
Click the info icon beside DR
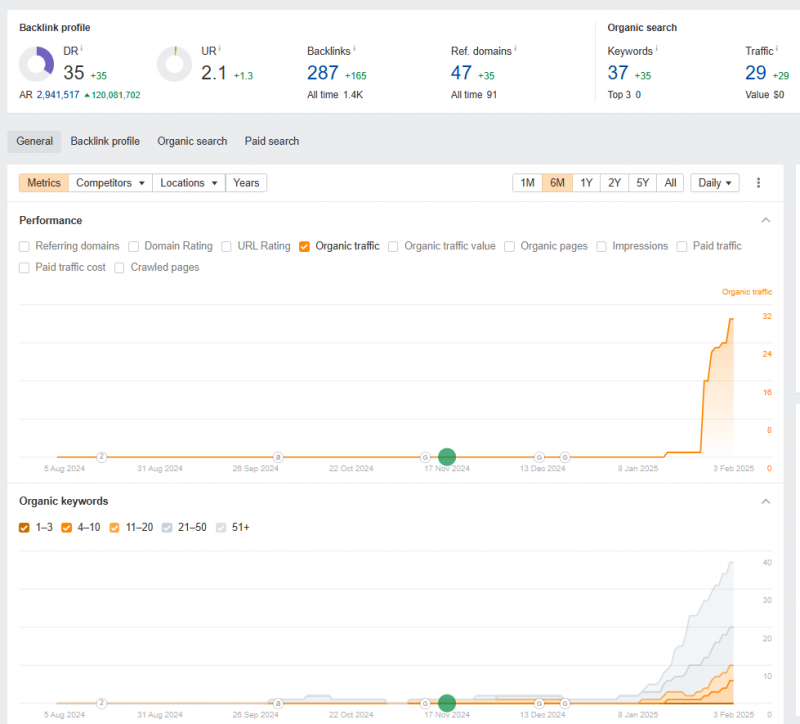(81, 47)
